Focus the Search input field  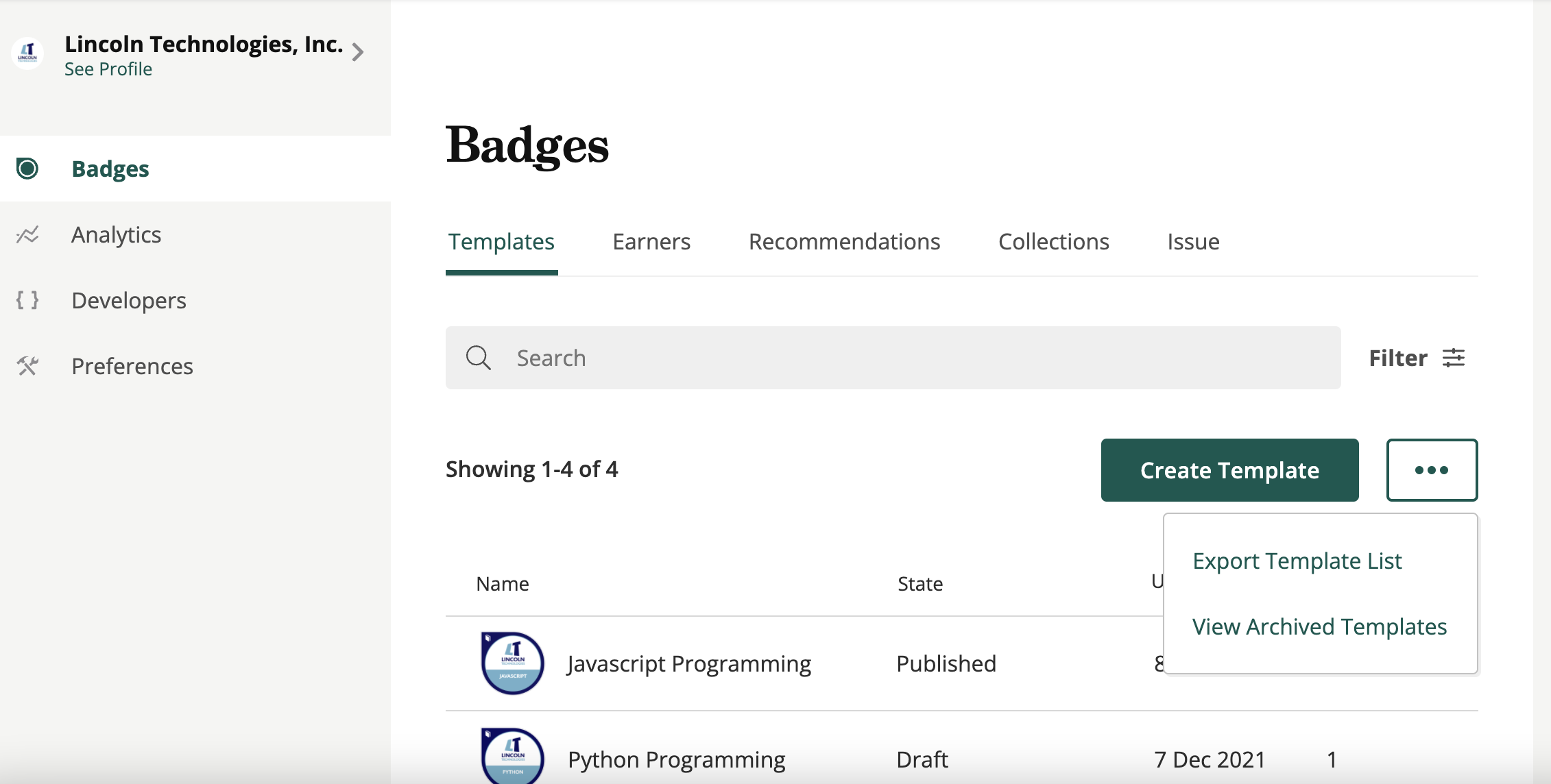pyautogui.click(x=891, y=358)
